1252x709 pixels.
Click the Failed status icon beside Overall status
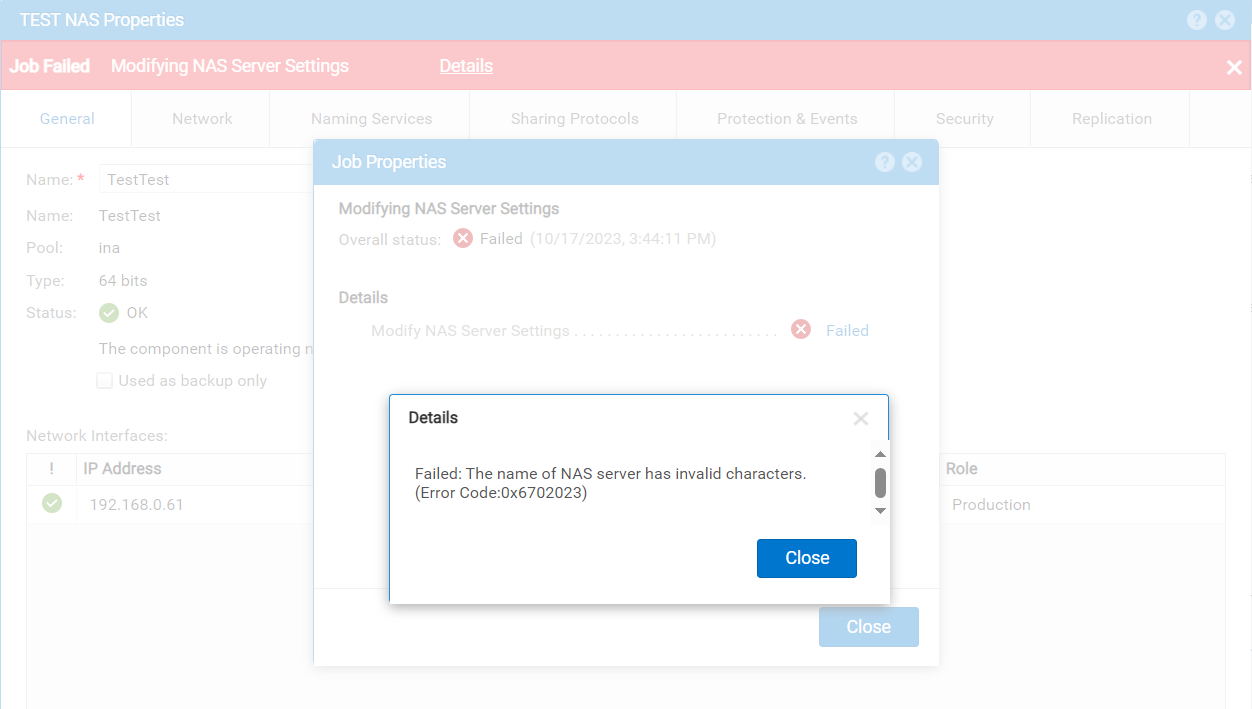[462, 239]
